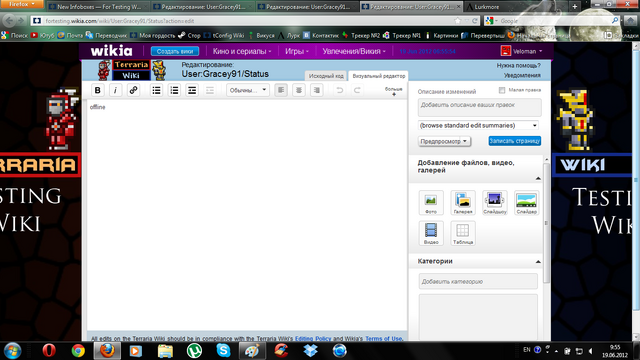The height and width of the screenshot is (360, 640).
Task: Insert a numbered list
Action: click(174, 90)
